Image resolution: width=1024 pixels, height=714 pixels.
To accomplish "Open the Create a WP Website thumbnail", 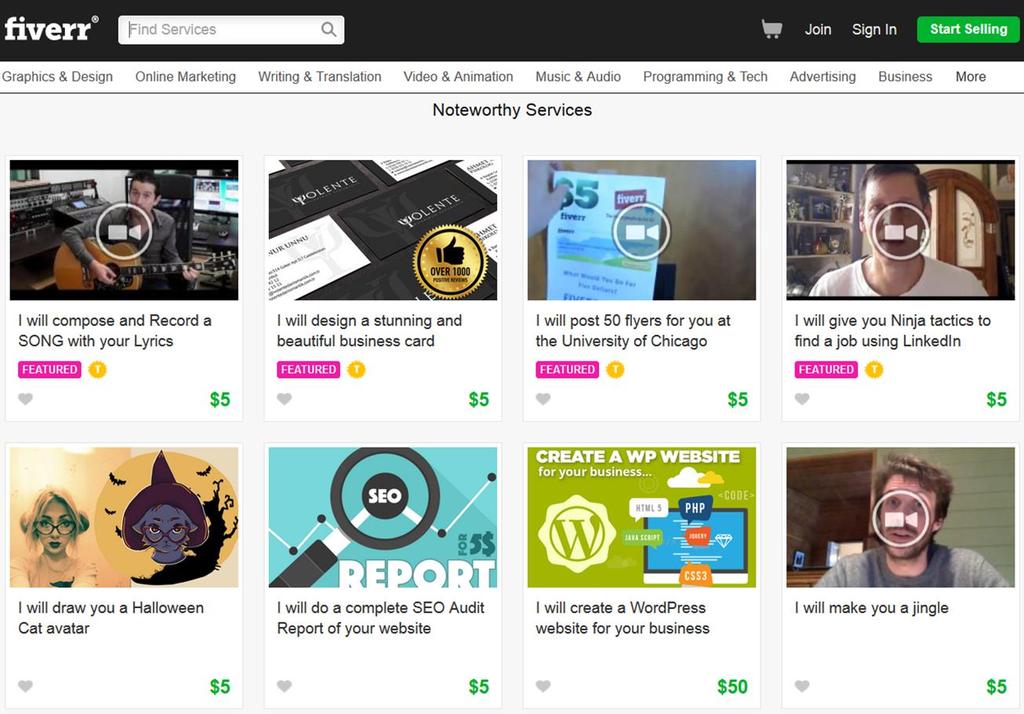I will tap(641, 517).
